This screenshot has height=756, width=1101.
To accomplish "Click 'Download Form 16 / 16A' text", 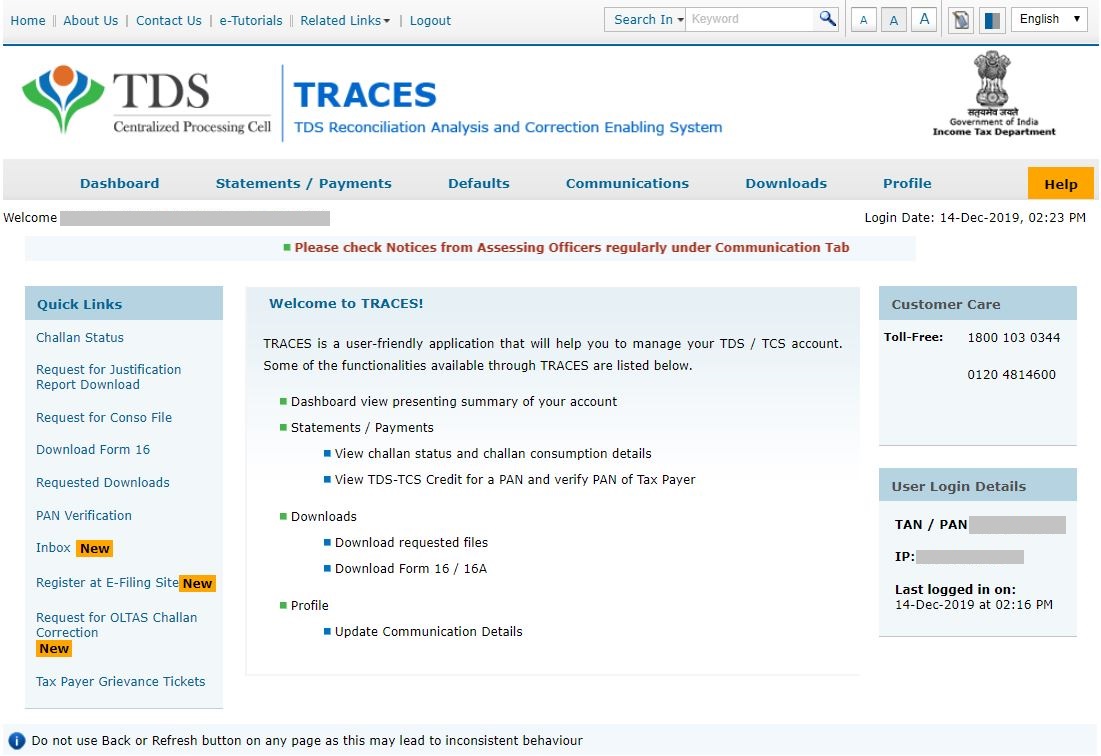I will click(x=411, y=569).
